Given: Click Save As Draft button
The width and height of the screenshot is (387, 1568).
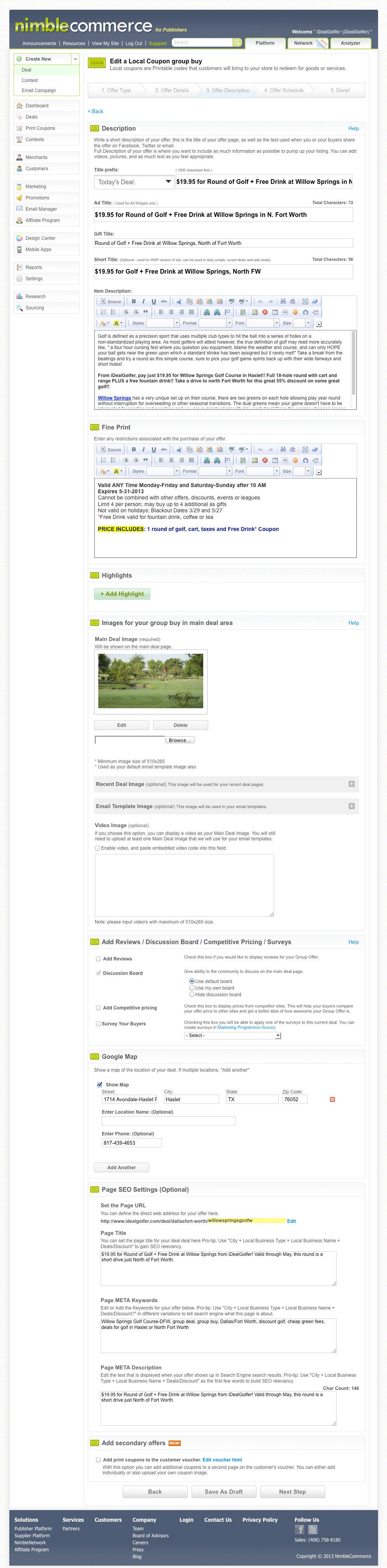Looking at the screenshot, I should (x=223, y=1492).
